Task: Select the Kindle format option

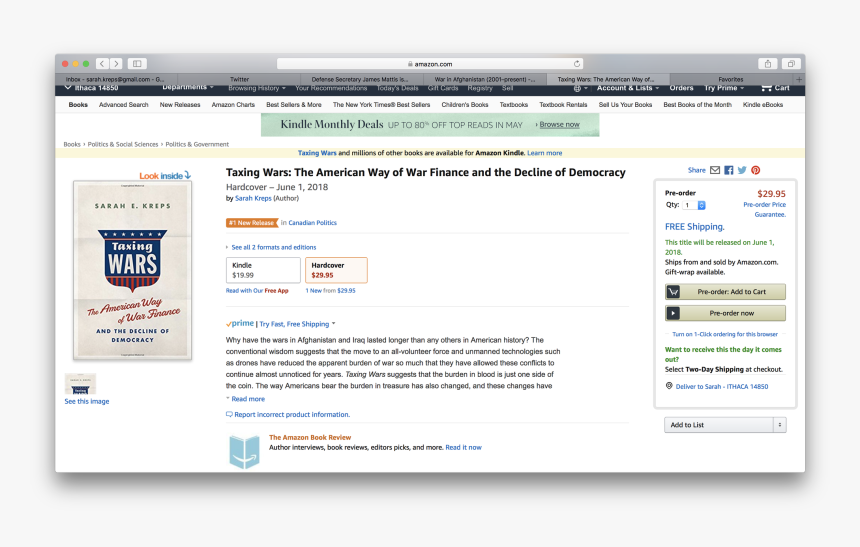Action: tap(263, 270)
